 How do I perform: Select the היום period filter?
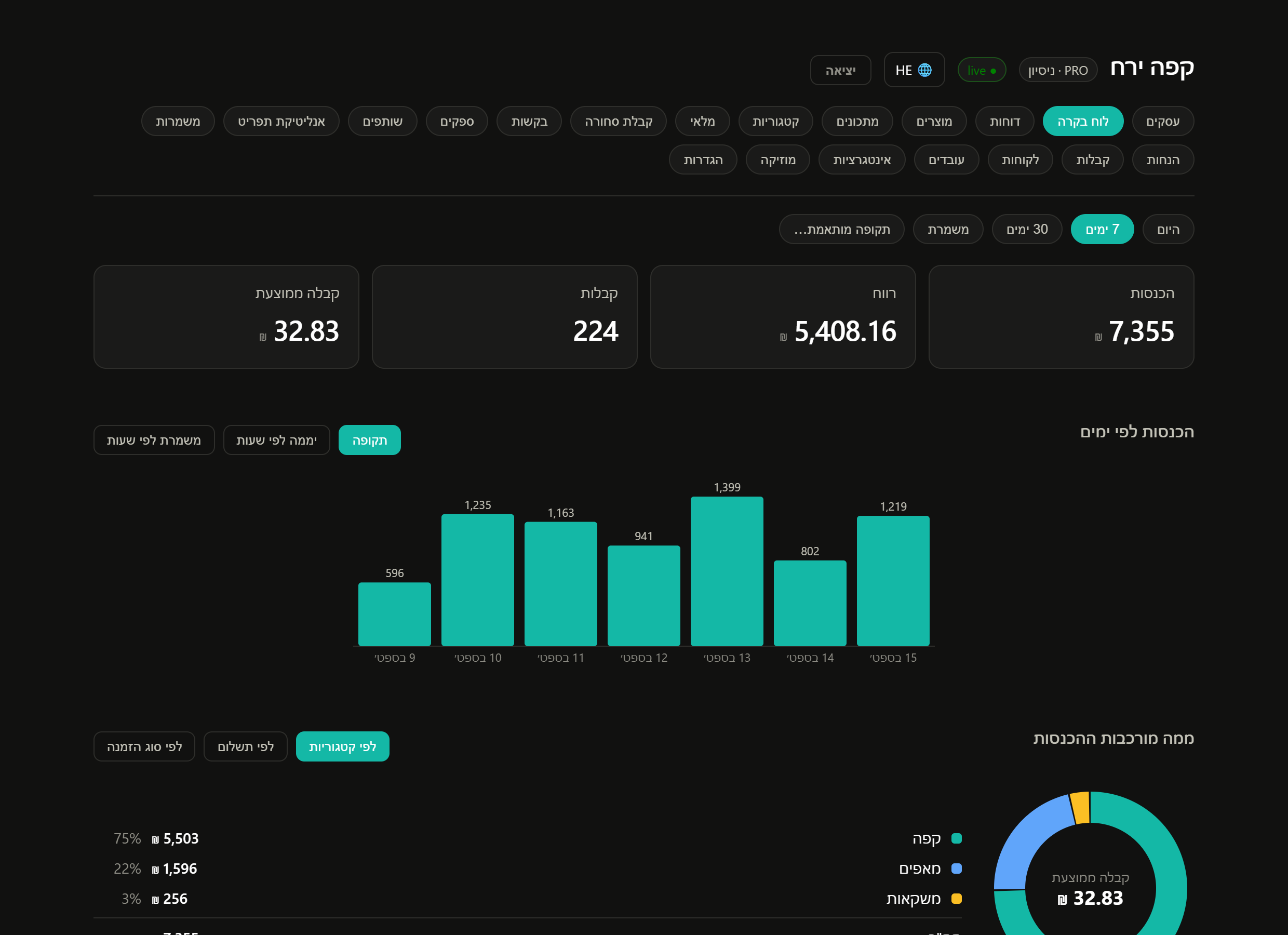pos(1168,229)
